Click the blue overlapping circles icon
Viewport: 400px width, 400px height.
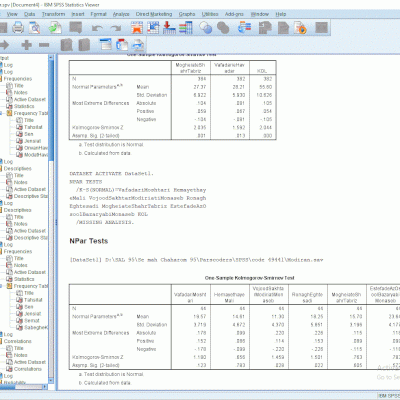pyautogui.click(x=206, y=28)
